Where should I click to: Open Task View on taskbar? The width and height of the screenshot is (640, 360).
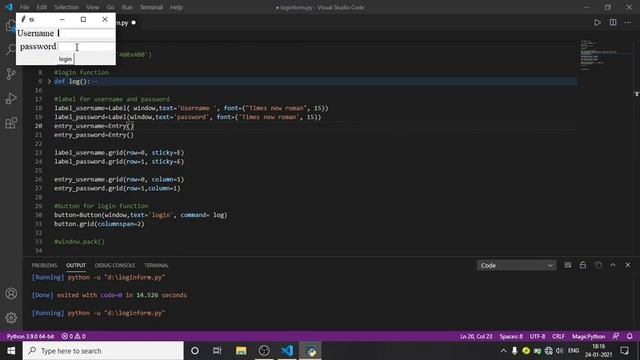[x=217, y=351]
